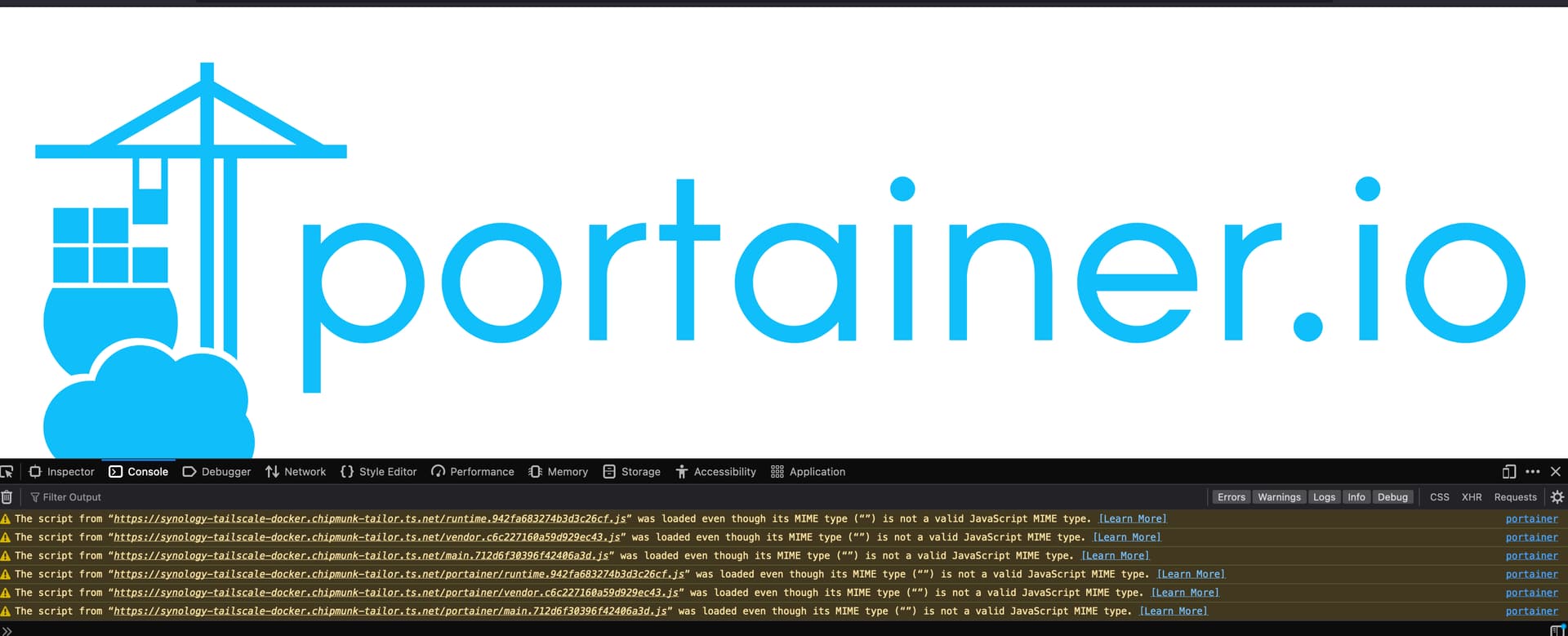Clear console output with trash icon

(7, 497)
